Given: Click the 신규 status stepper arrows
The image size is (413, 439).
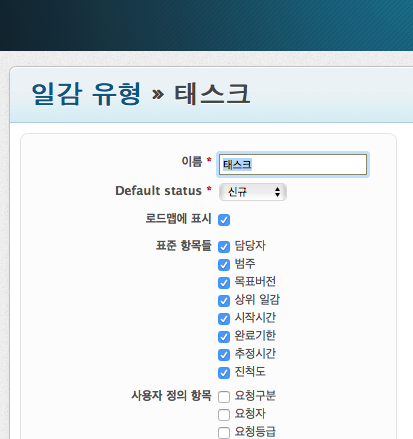Looking at the screenshot, I should (277, 192).
